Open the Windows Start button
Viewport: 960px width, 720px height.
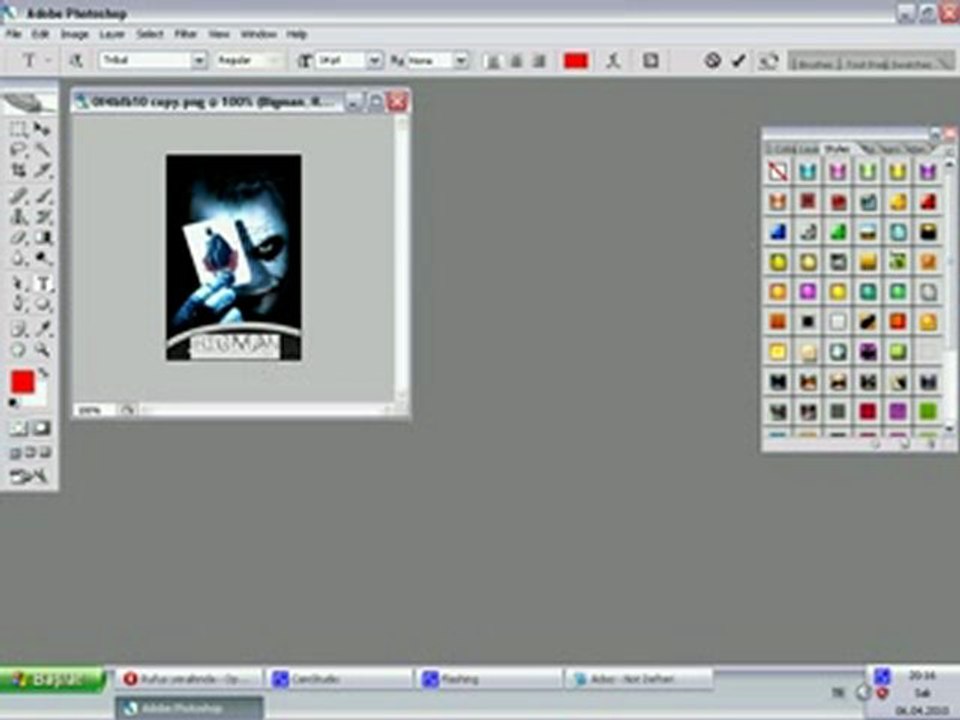point(53,680)
